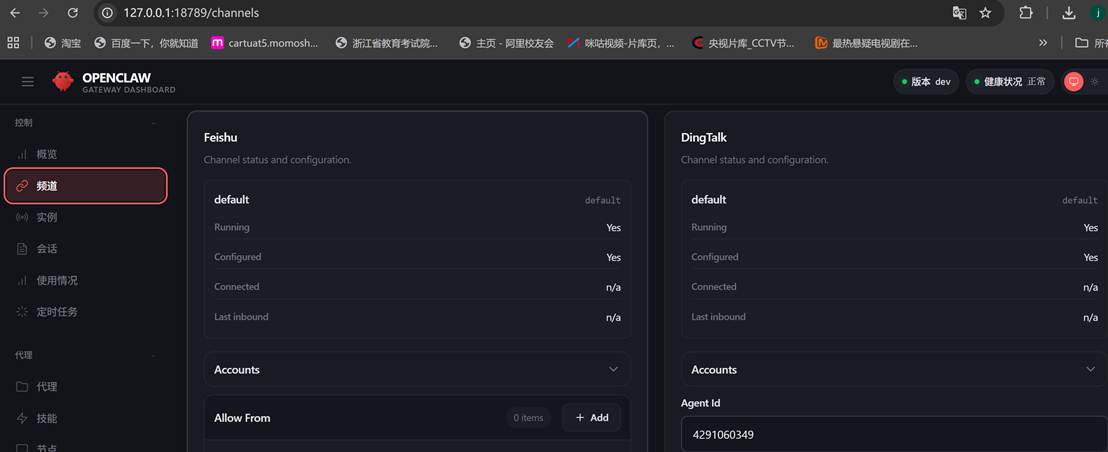This screenshot has width=1108, height=452.
Task: Click the Allow From label
Action: click(x=242, y=418)
